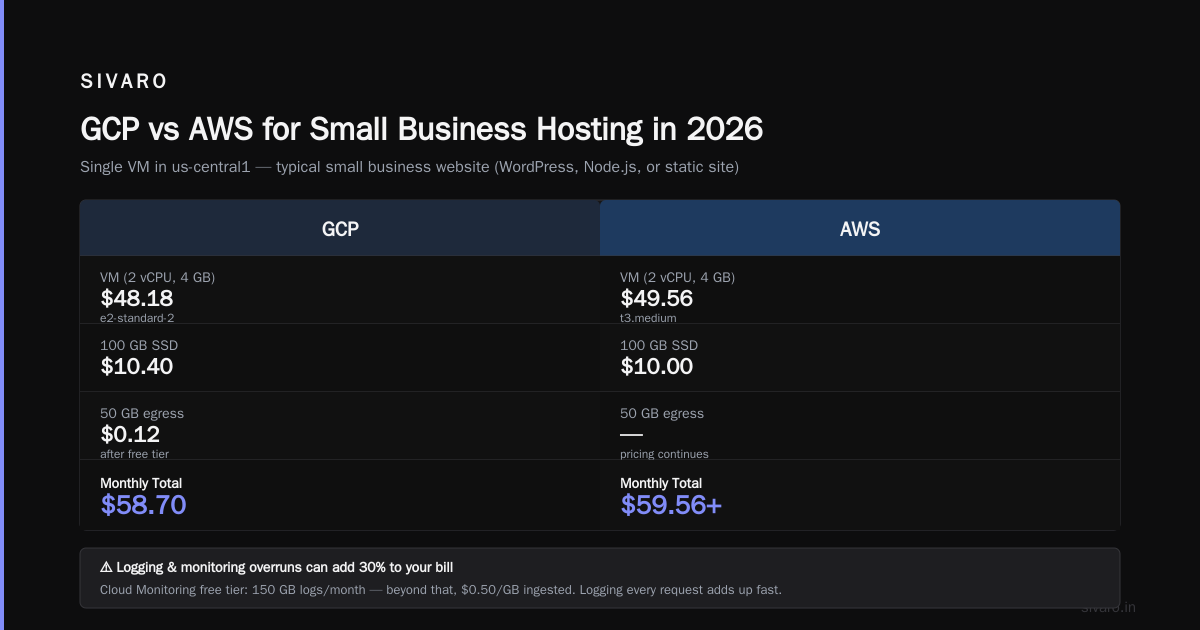Viewport: 1200px width, 630px height.
Task: Click the AWS Monthly Total $59.56+
Action: (x=671, y=505)
